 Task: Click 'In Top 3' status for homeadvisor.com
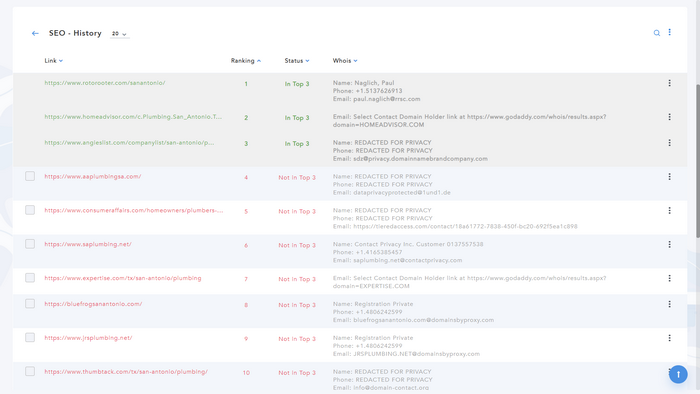tap(297, 118)
